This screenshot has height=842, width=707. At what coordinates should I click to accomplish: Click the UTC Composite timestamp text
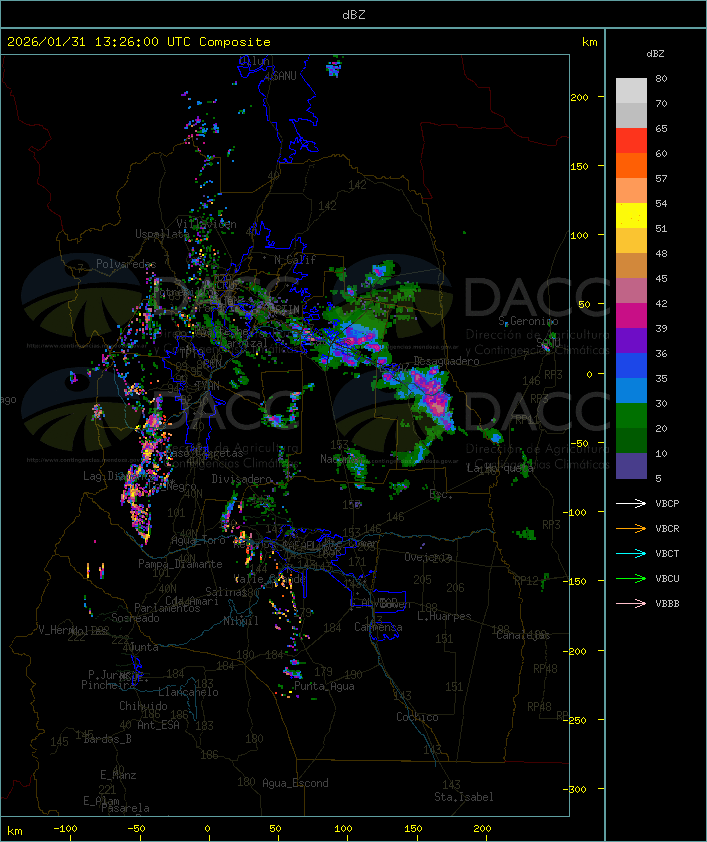[x=139, y=42]
